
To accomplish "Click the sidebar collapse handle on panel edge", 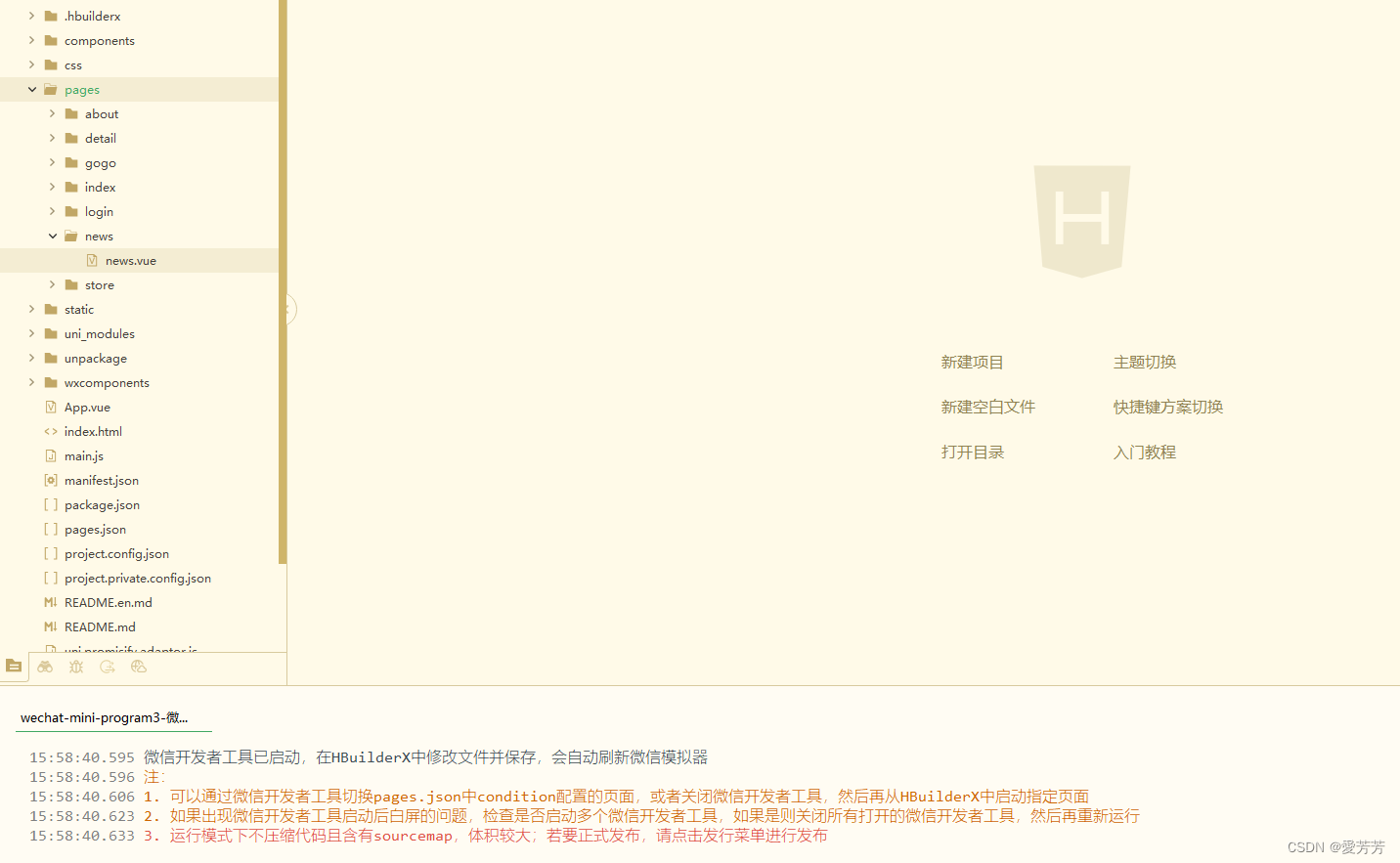I will point(290,310).
